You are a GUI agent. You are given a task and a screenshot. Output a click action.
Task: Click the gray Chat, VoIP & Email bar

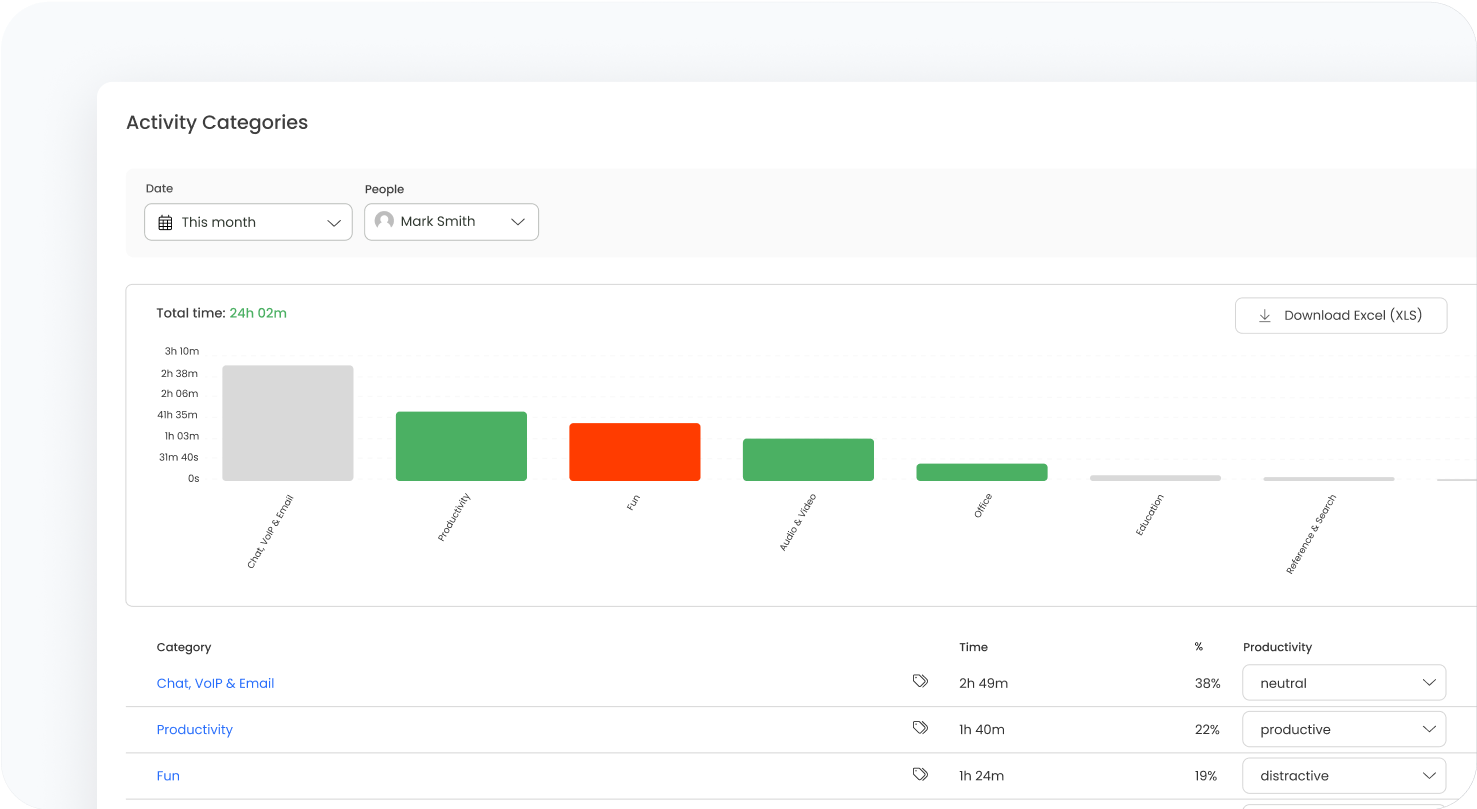(x=288, y=423)
